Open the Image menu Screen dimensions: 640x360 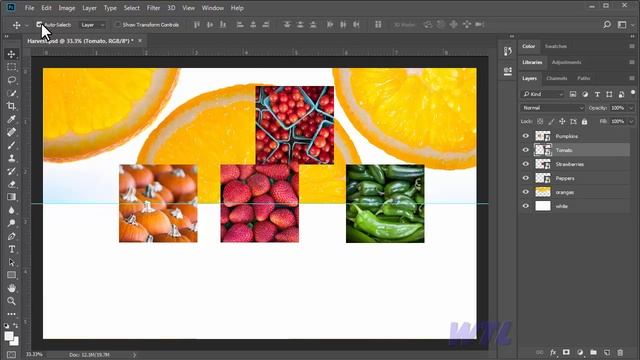tap(67, 8)
